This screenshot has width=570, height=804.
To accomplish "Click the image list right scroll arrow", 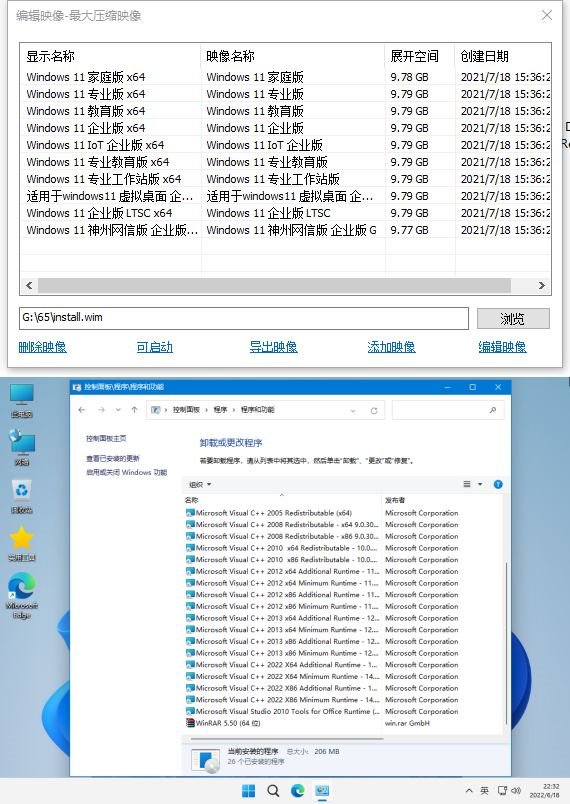I will [542, 286].
